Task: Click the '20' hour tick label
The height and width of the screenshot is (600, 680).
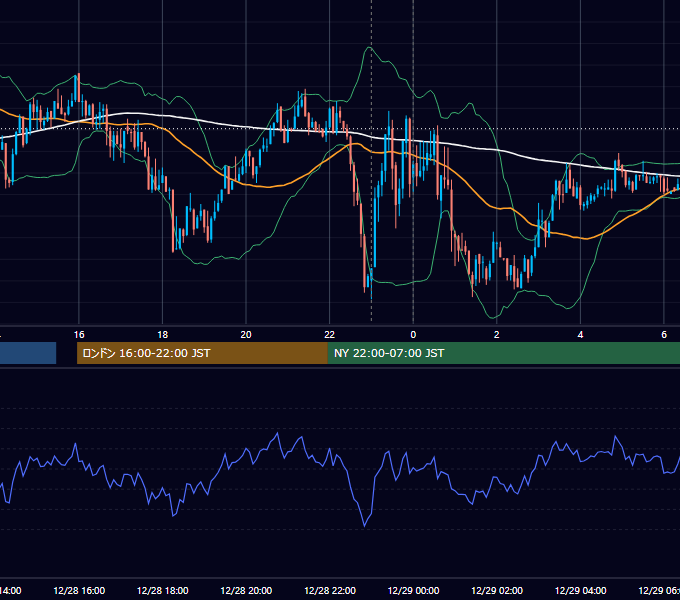Action: click(246, 335)
